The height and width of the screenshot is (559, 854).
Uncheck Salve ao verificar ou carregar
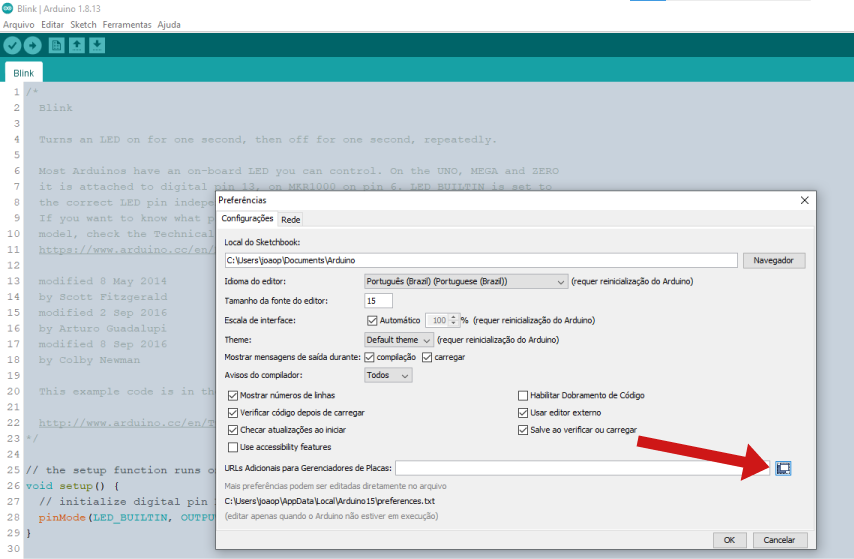pyautogui.click(x=523, y=430)
